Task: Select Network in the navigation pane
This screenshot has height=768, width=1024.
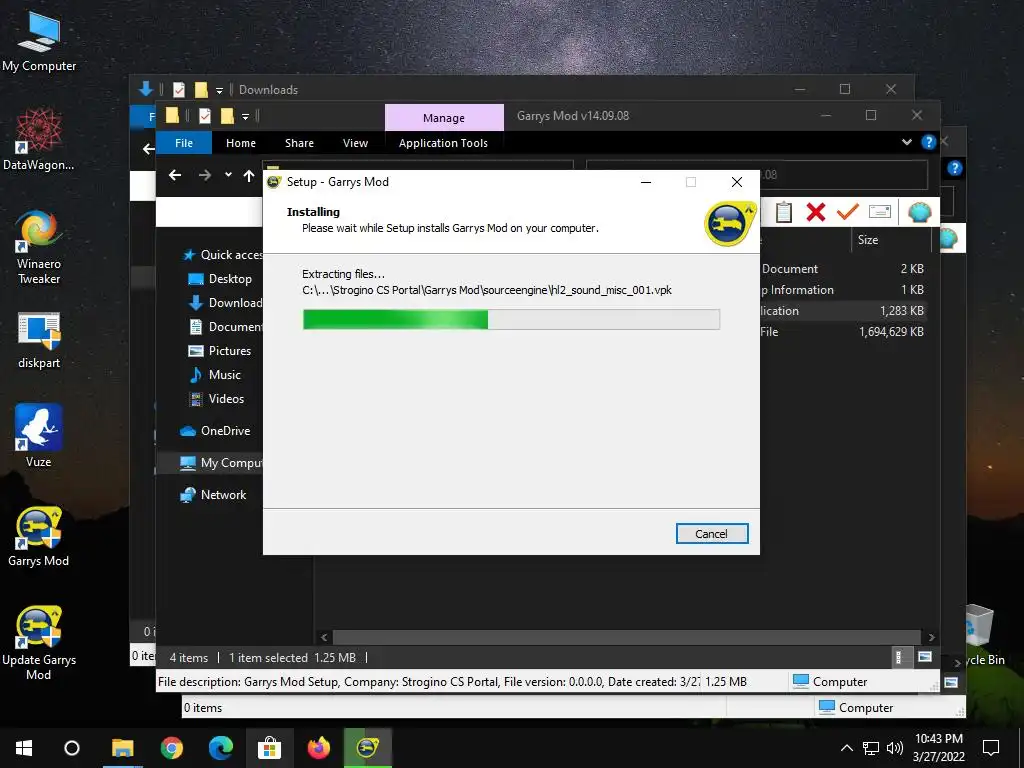Action: pyautogui.click(x=214, y=495)
